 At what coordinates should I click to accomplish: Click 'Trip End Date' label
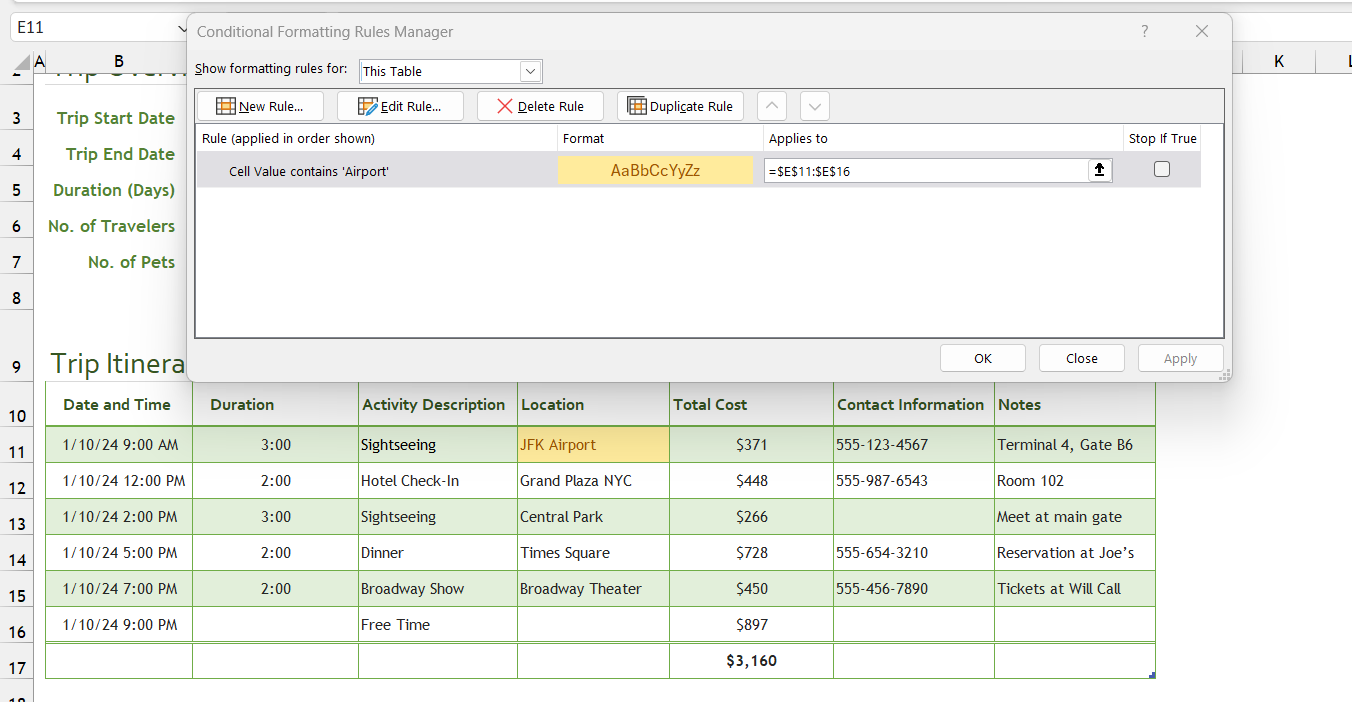tap(120, 154)
